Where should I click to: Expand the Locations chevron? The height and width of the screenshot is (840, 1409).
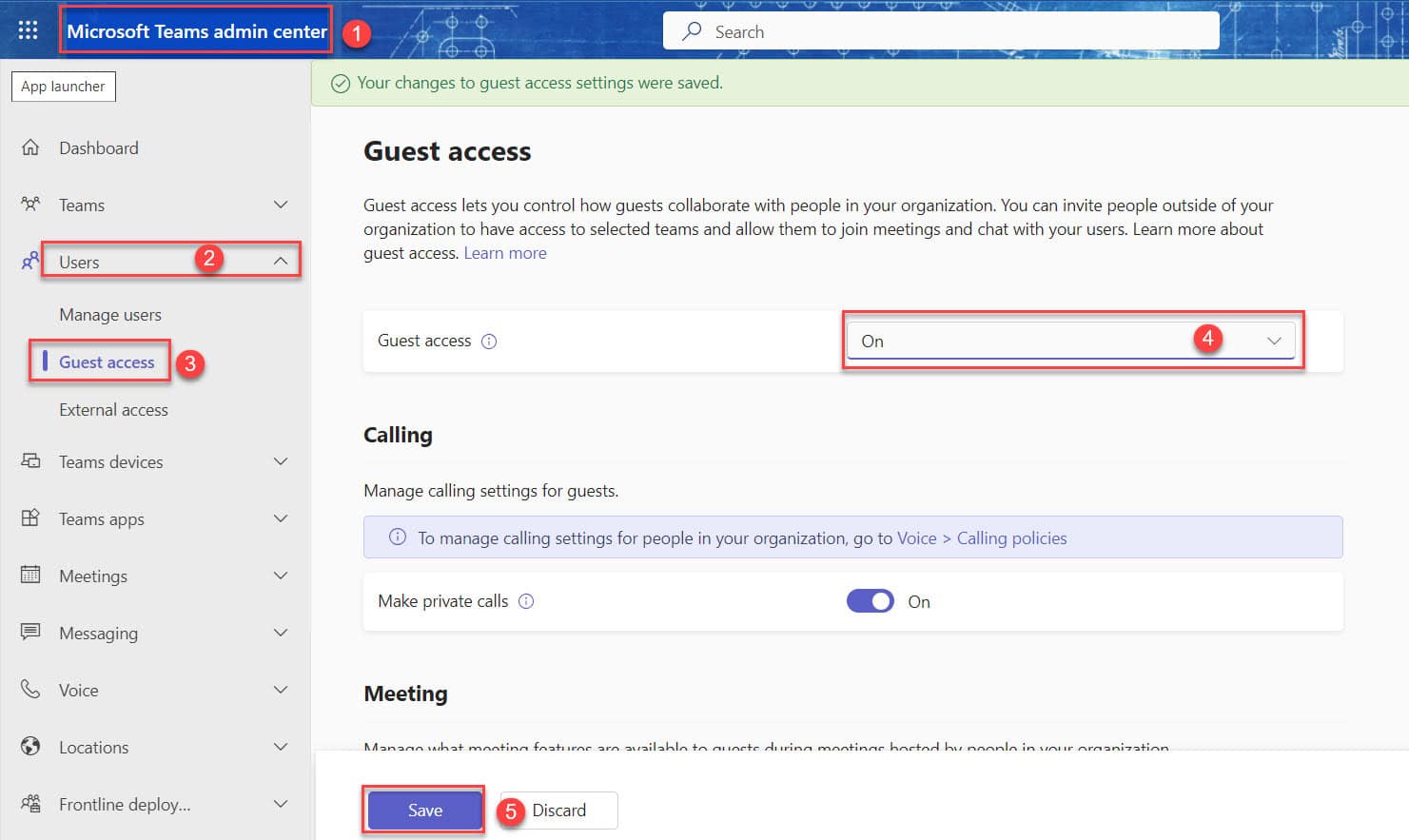(x=281, y=747)
